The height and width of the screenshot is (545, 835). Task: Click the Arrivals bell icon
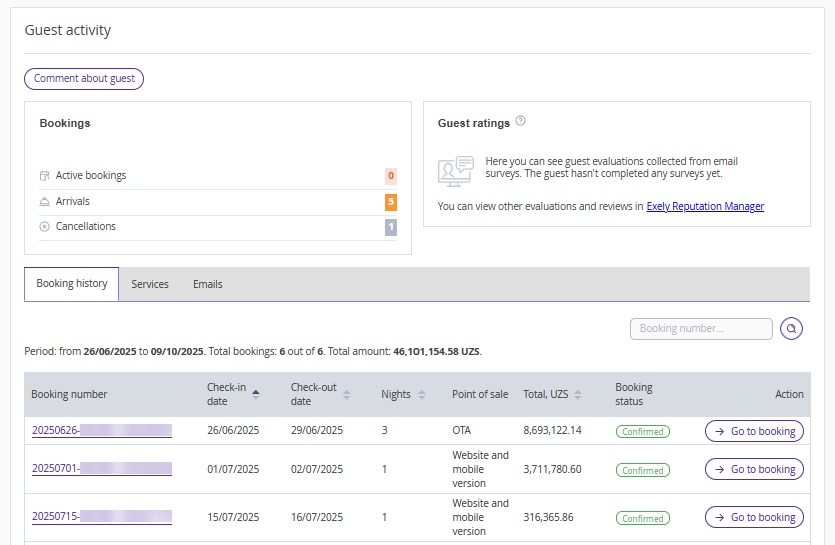coord(44,202)
